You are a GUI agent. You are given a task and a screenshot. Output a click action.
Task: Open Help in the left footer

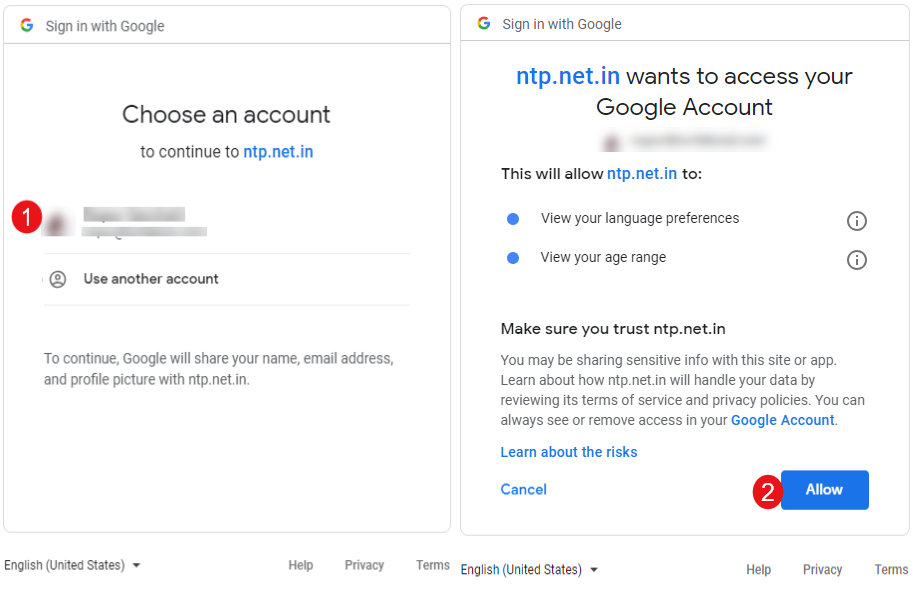(x=301, y=565)
